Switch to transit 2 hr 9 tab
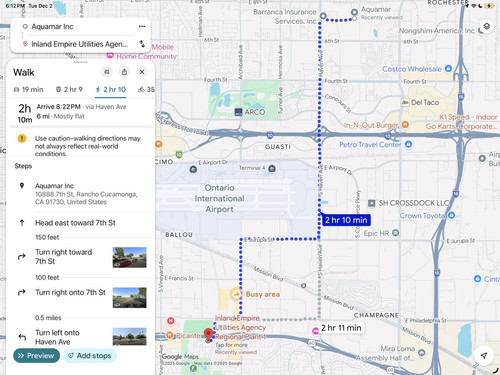The width and height of the screenshot is (500, 375). (69, 89)
